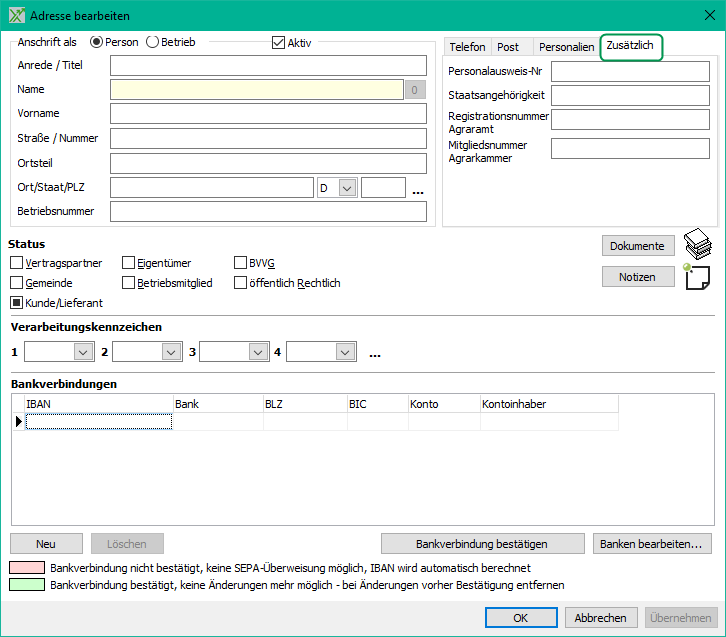
Task: Switch to the Telefon tab
Action: click(467, 47)
